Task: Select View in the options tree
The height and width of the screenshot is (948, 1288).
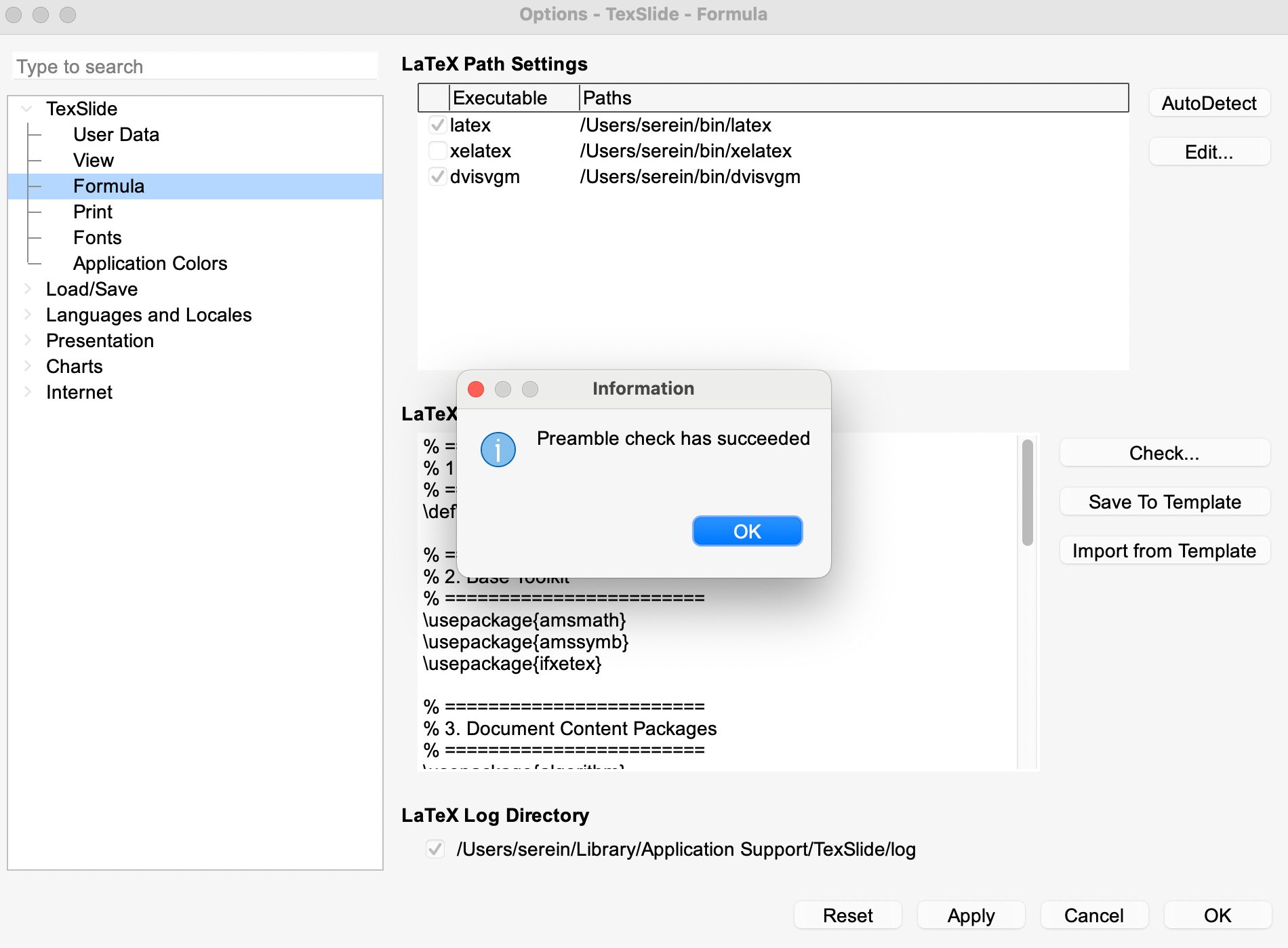Action: pyautogui.click(x=94, y=160)
